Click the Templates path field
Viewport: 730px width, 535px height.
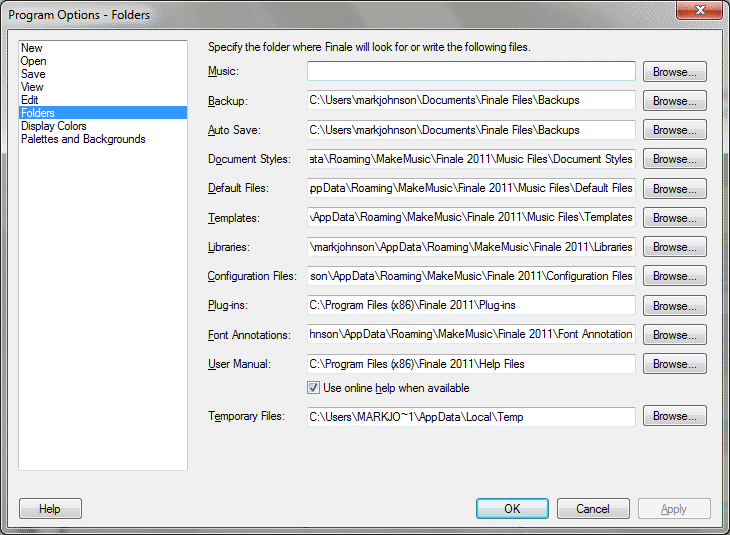[x=471, y=217]
